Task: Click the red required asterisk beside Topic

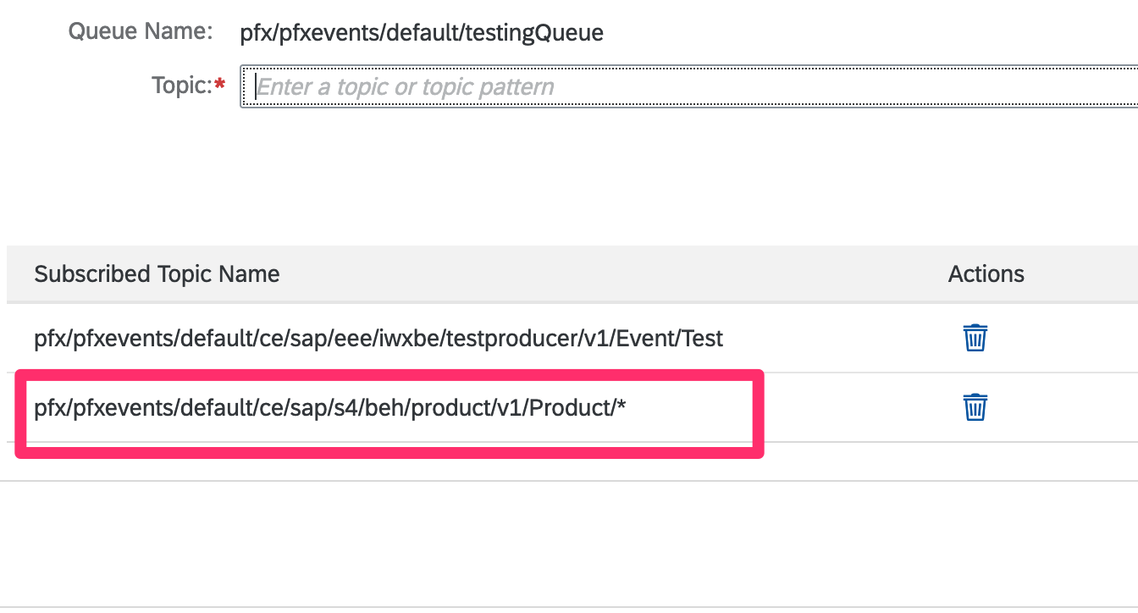Action: pos(220,86)
